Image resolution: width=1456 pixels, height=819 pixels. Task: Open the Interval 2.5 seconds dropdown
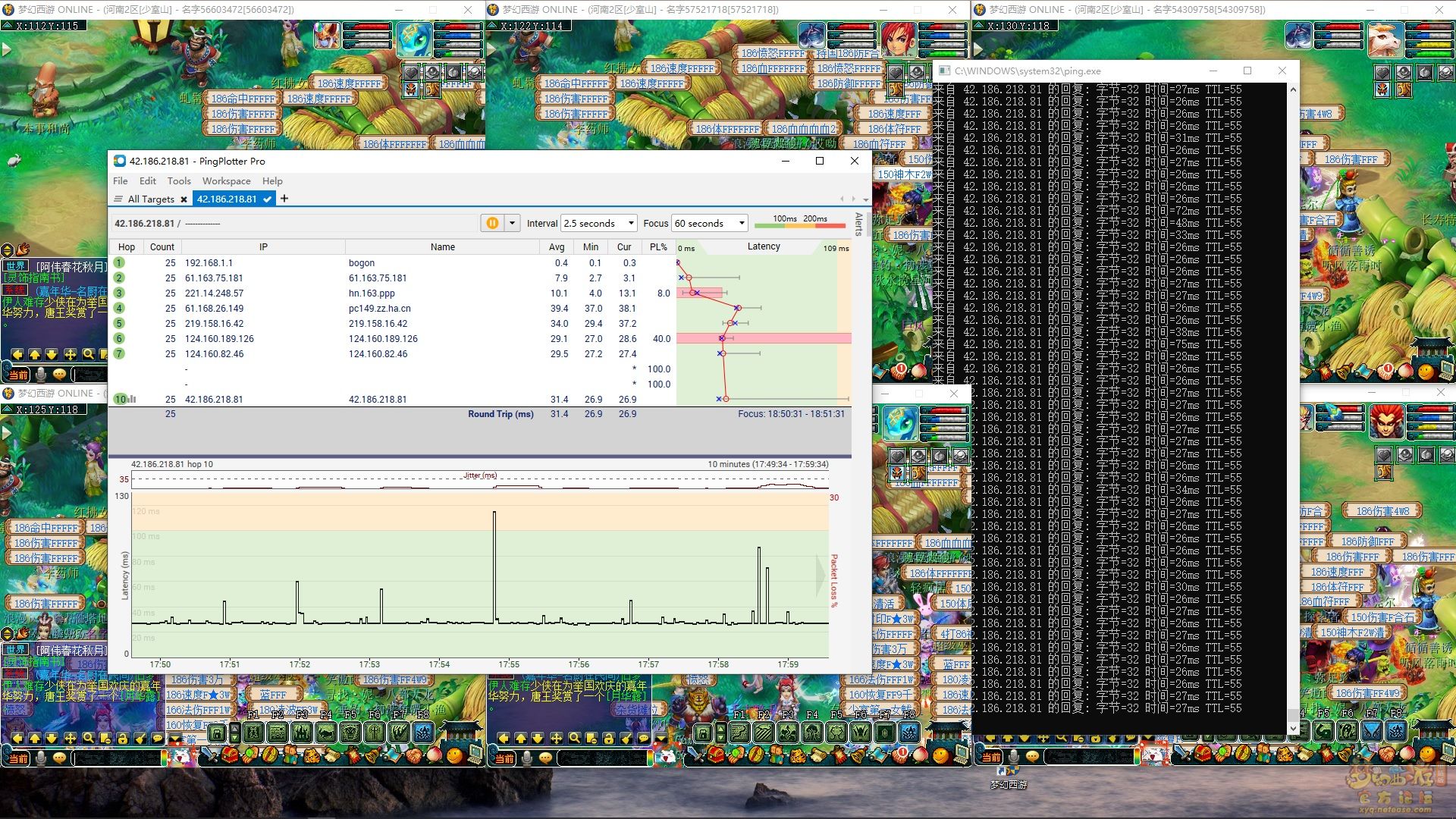[x=598, y=223]
